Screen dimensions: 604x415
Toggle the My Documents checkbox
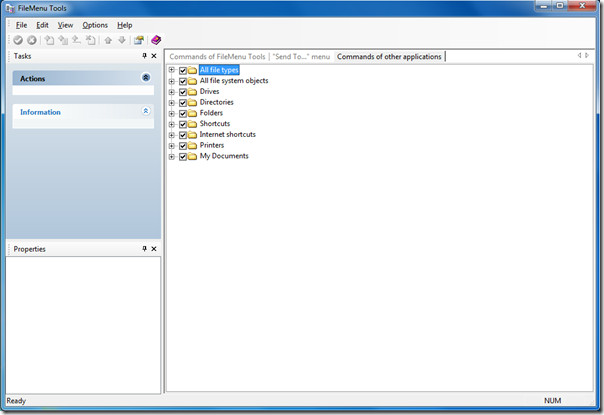[x=183, y=157]
